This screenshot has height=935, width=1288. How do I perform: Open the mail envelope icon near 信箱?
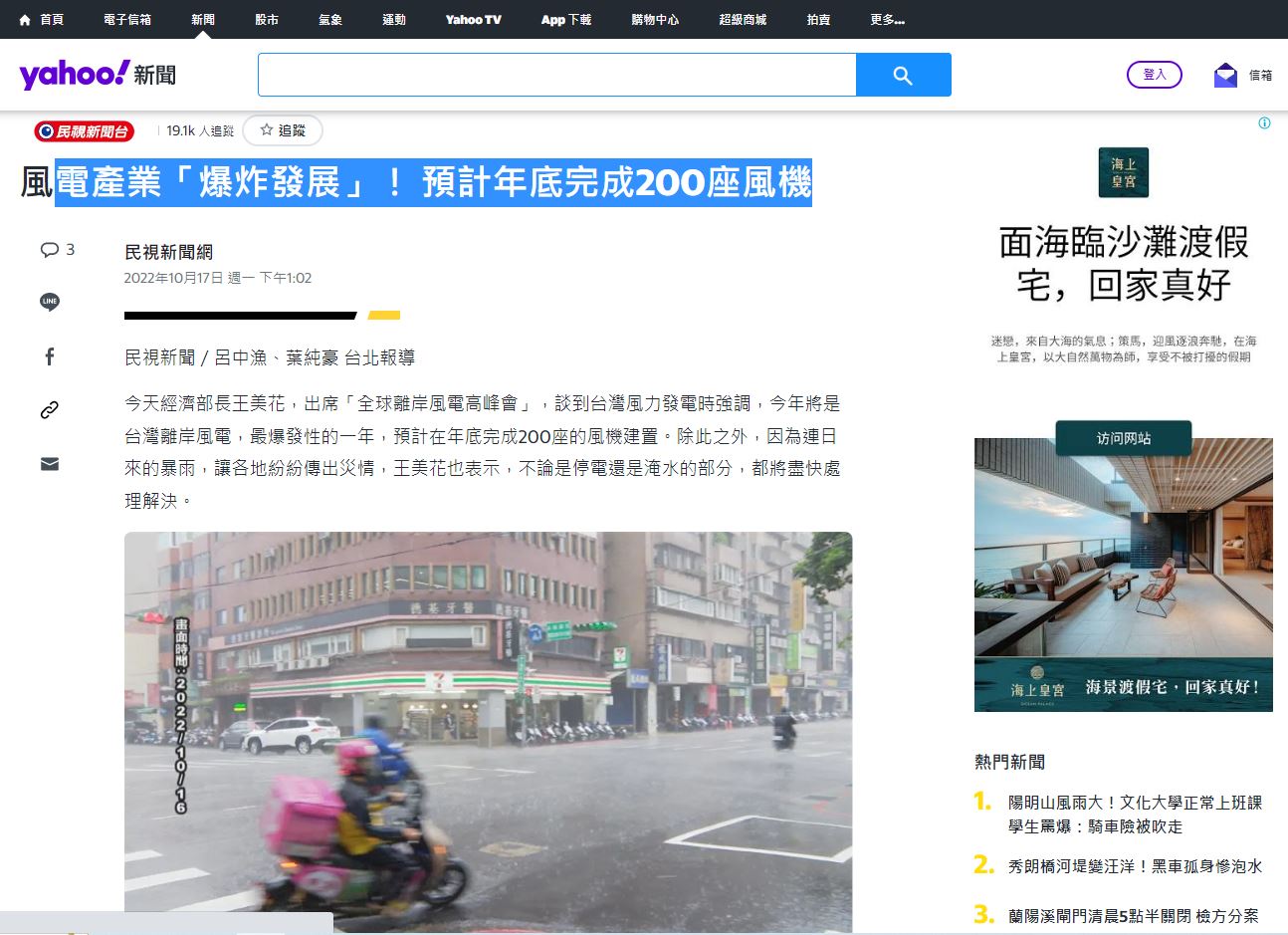[1225, 75]
